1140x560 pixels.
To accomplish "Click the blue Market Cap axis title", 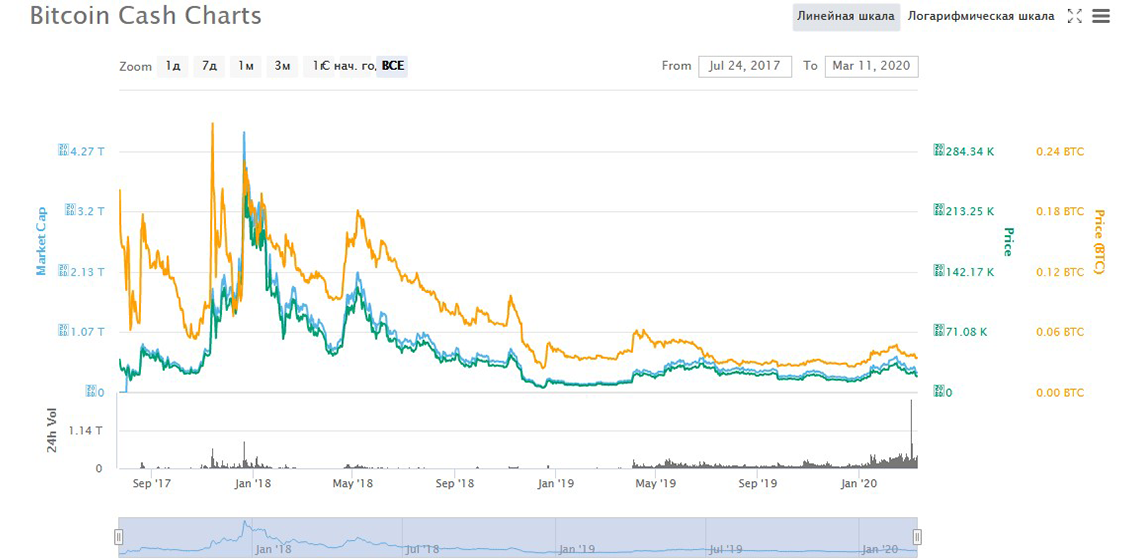I will [x=42, y=241].
